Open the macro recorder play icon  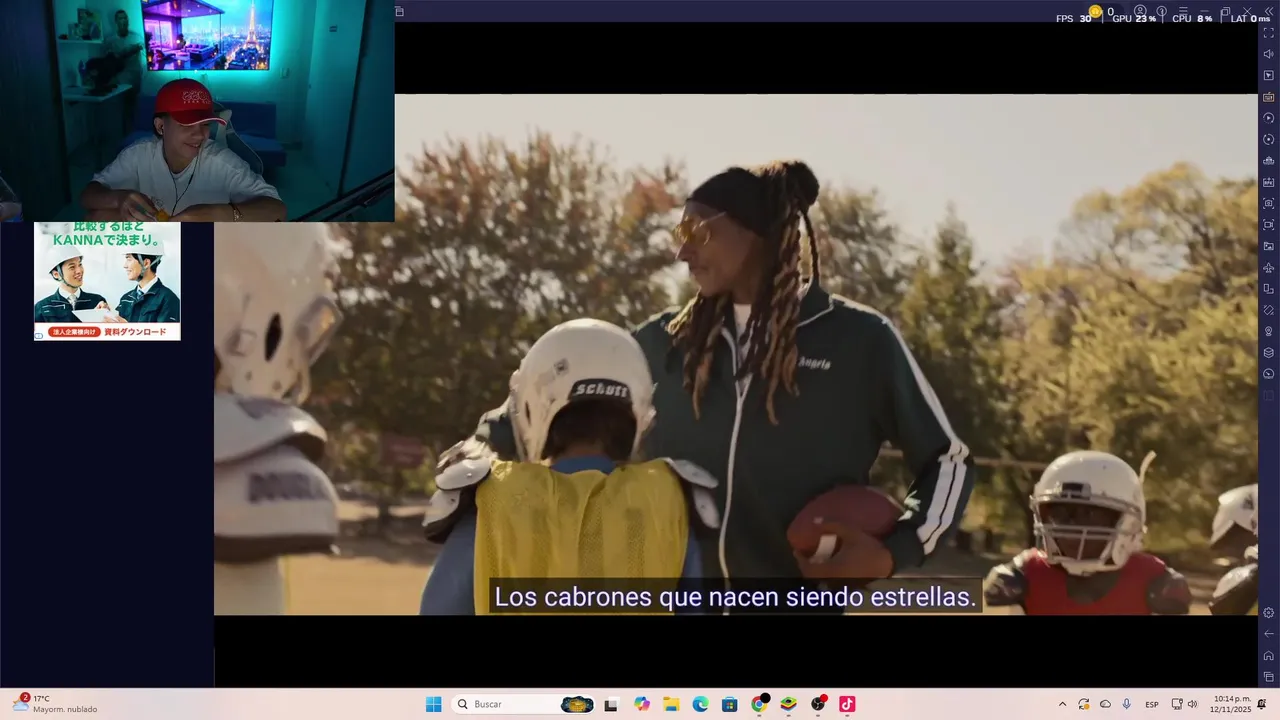point(1269,118)
